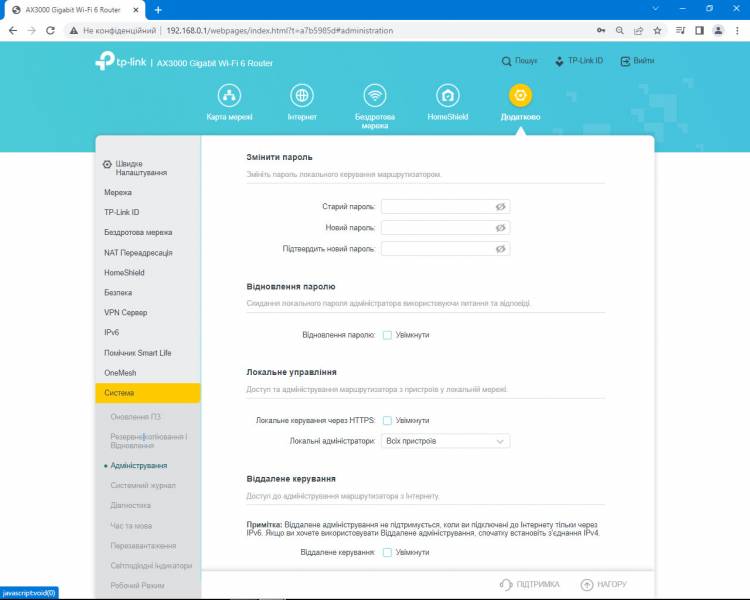This screenshot has height=600, width=750.
Task: Open Резервне копіювання і Відновлення submenu item
Action: (x=148, y=441)
